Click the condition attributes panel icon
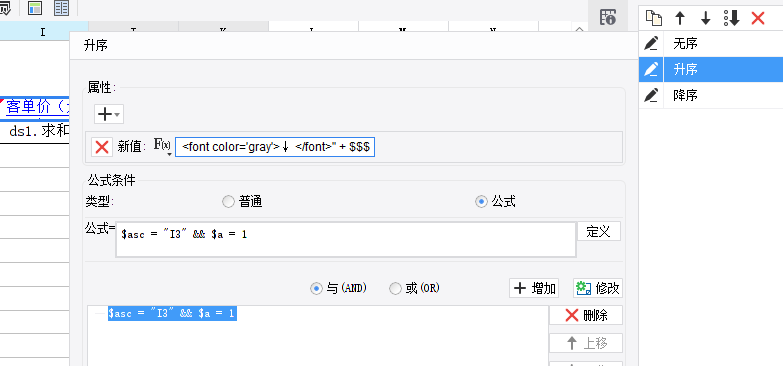 [608, 17]
